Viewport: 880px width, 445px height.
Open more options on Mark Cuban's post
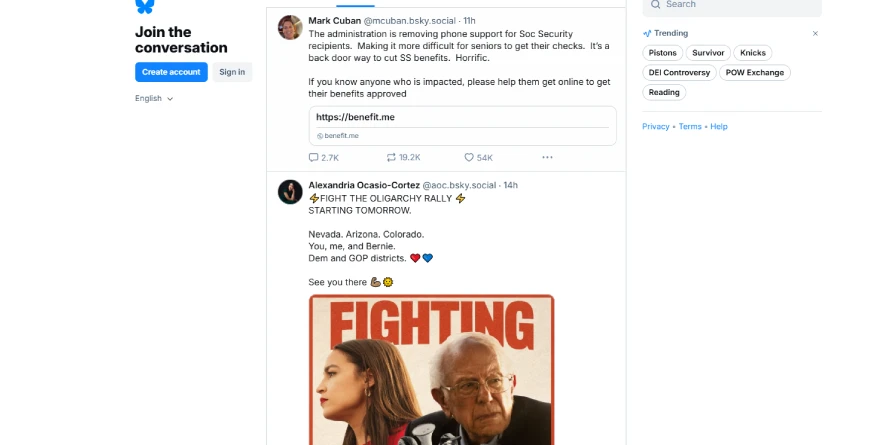click(x=547, y=158)
